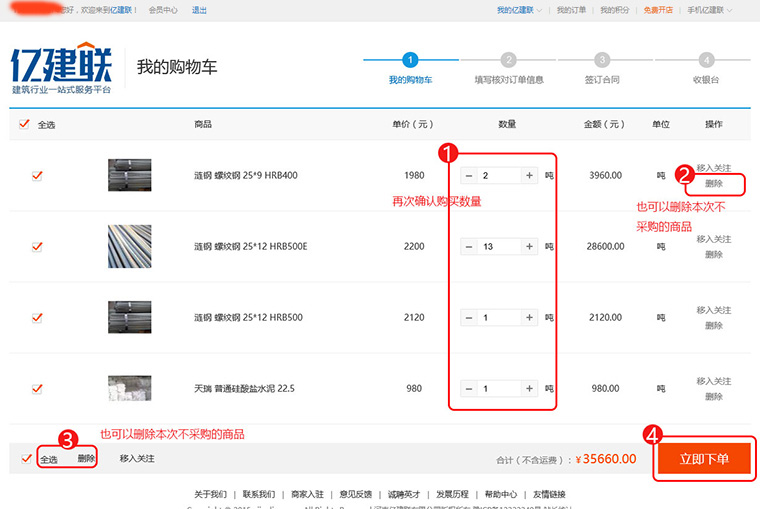Decrease quantity of 螺纹钢 25*12 HRB500E
This screenshot has width=760, height=509.
(x=469, y=246)
